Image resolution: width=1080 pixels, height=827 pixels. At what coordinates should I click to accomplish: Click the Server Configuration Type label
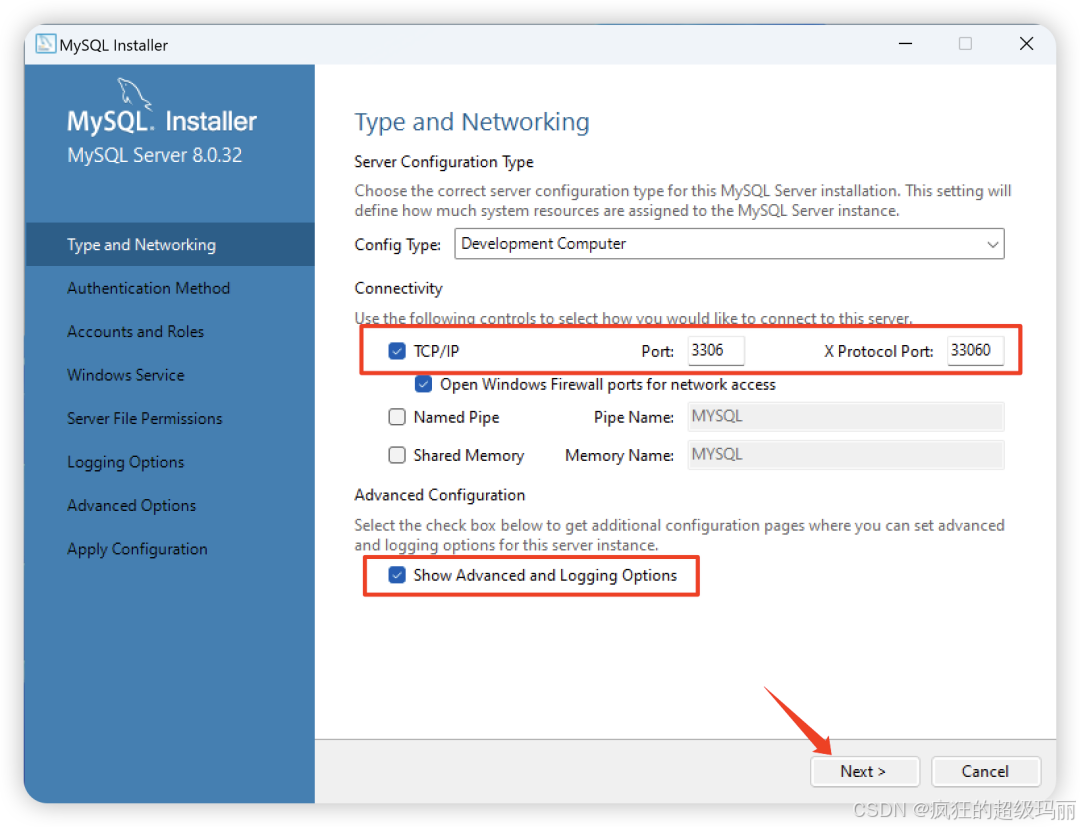point(444,162)
